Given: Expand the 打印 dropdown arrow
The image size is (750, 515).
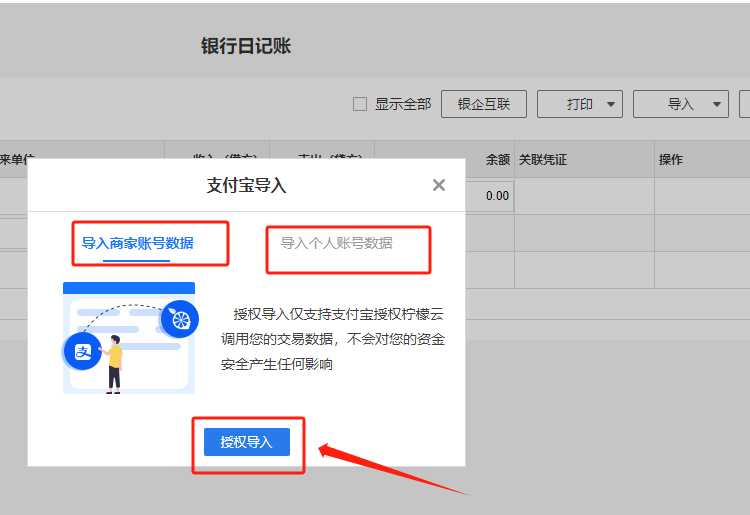Looking at the screenshot, I should pos(611,104).
